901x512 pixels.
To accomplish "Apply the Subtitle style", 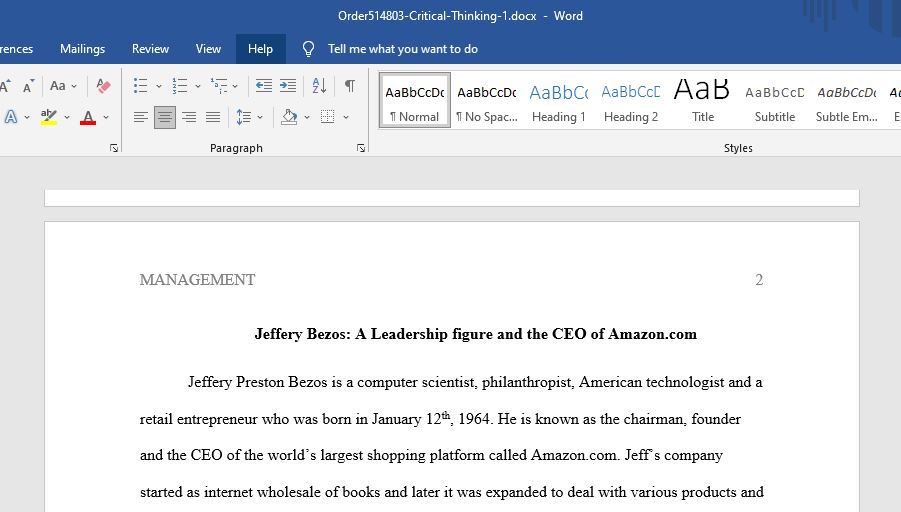I will 774,101.
